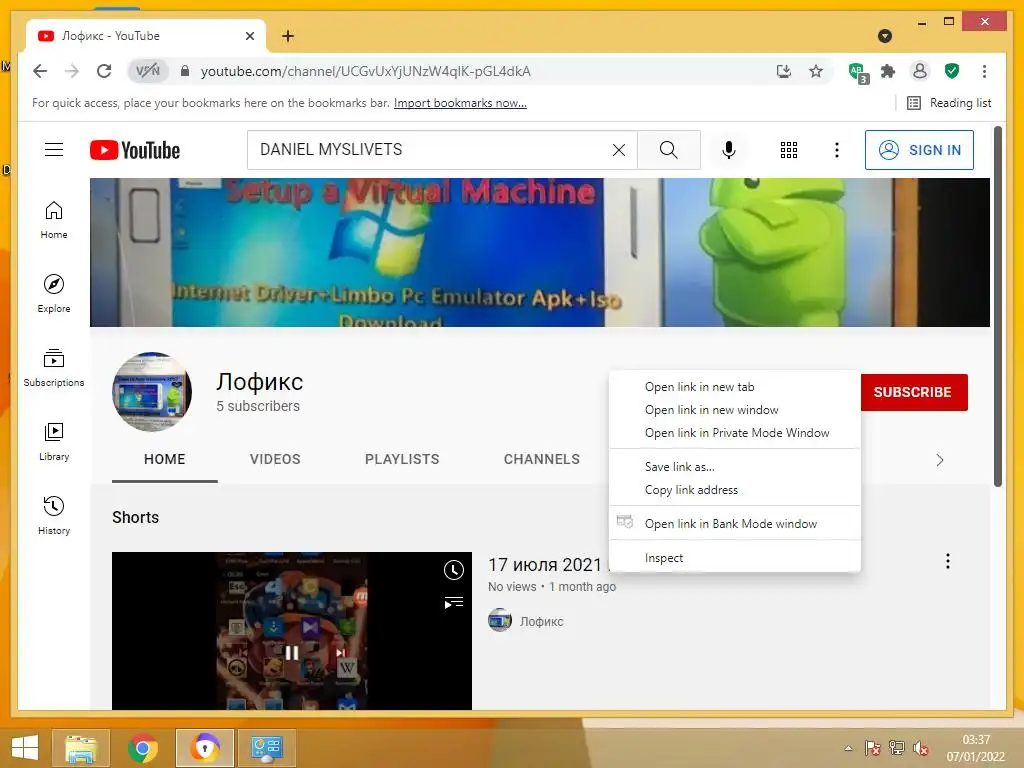Click the browser forward arrow

pos(72,71)
